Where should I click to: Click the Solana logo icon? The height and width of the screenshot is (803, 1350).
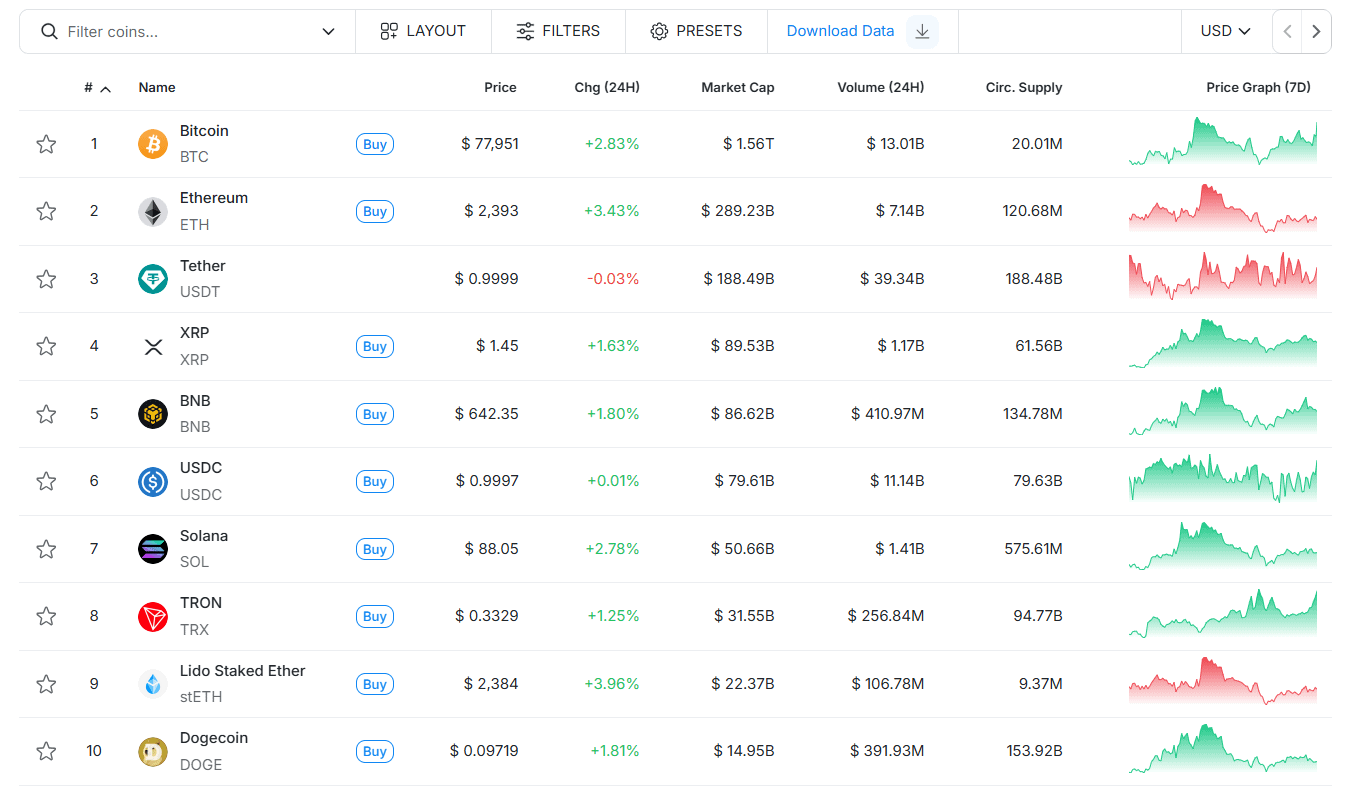153,549
